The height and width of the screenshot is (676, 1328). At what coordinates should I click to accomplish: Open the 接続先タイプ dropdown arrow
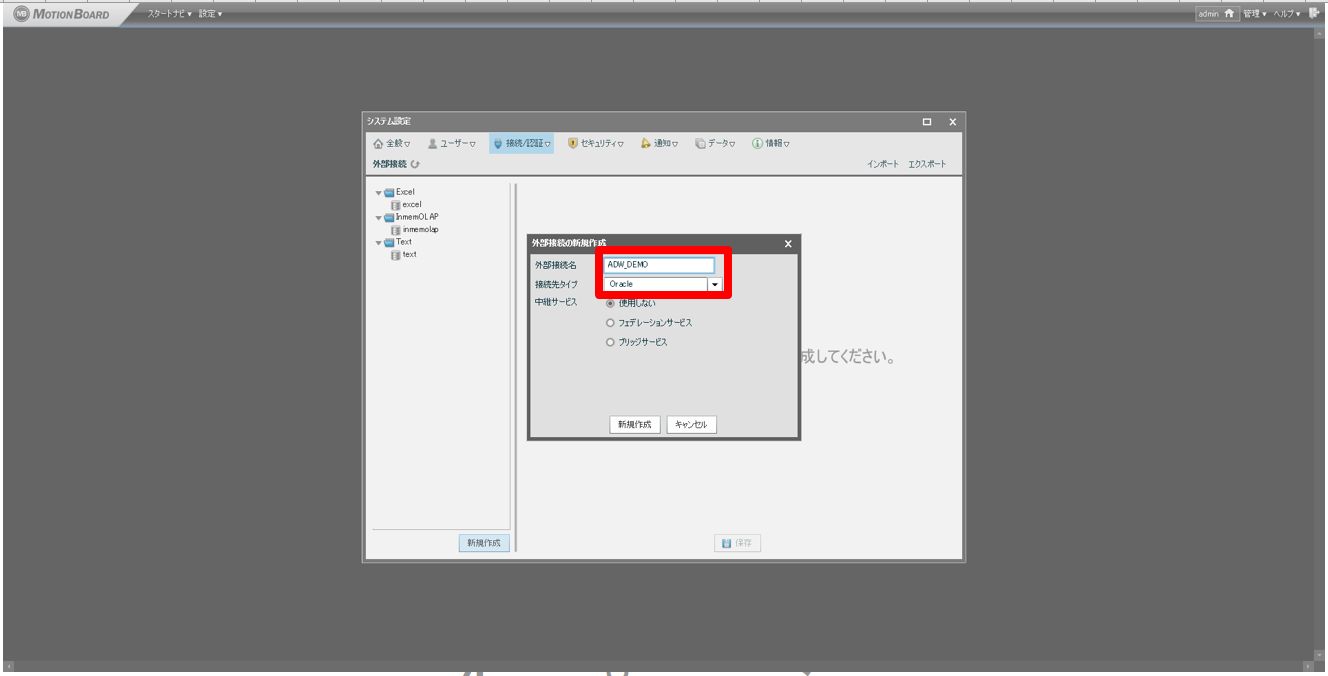click(x=715, y=285)
